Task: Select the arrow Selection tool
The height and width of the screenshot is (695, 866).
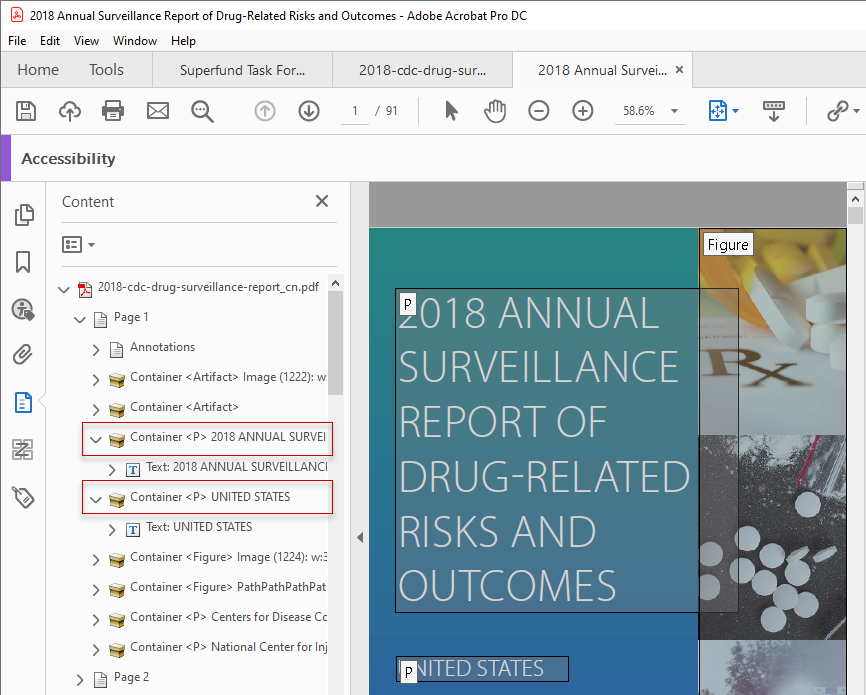Action: pyautogui.click(x=451, y=111)
